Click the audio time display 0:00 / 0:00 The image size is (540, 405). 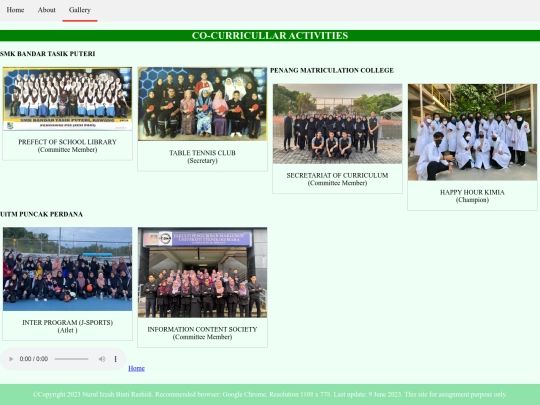tap(34, 359)
